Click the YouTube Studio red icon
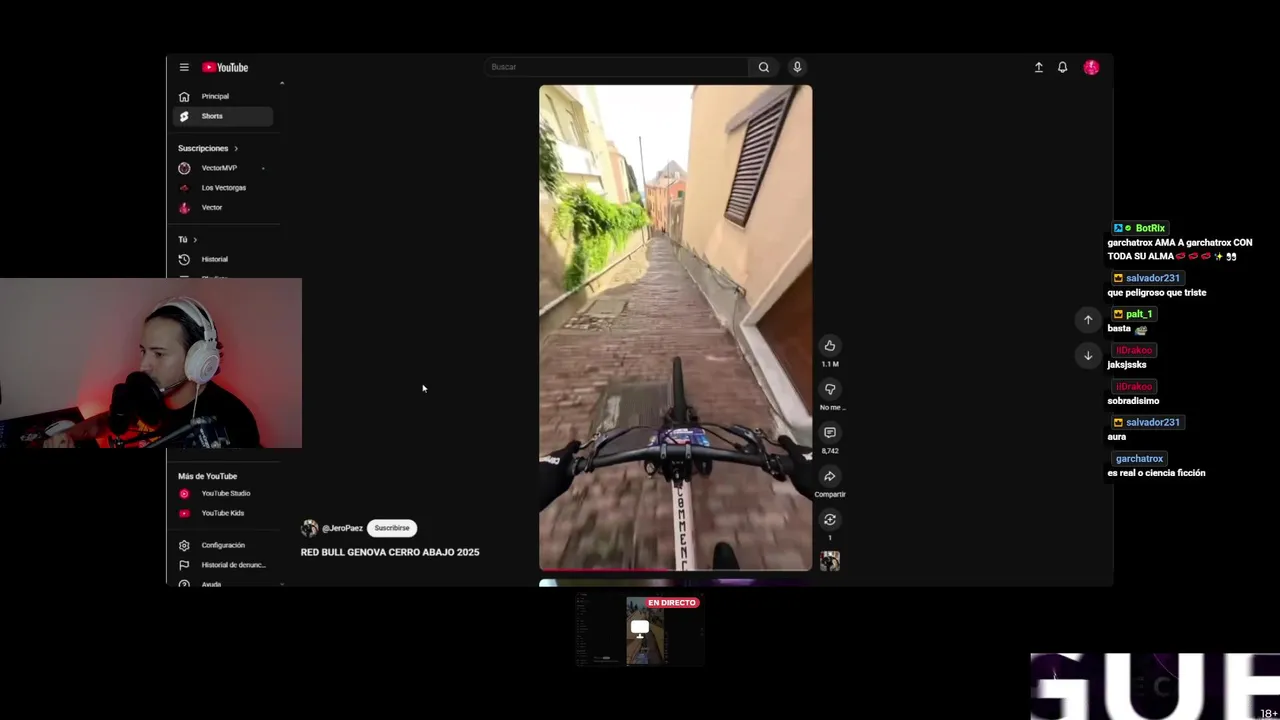Viewport: 1280px width, 720px height. (184, 493)
